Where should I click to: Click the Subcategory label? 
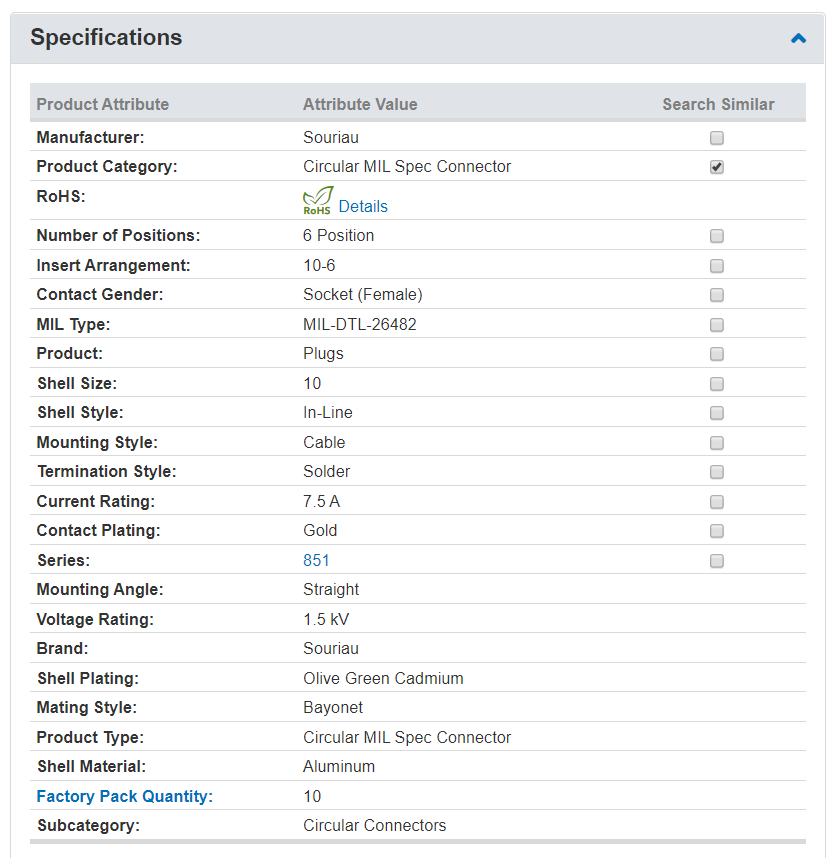[89, 825]
